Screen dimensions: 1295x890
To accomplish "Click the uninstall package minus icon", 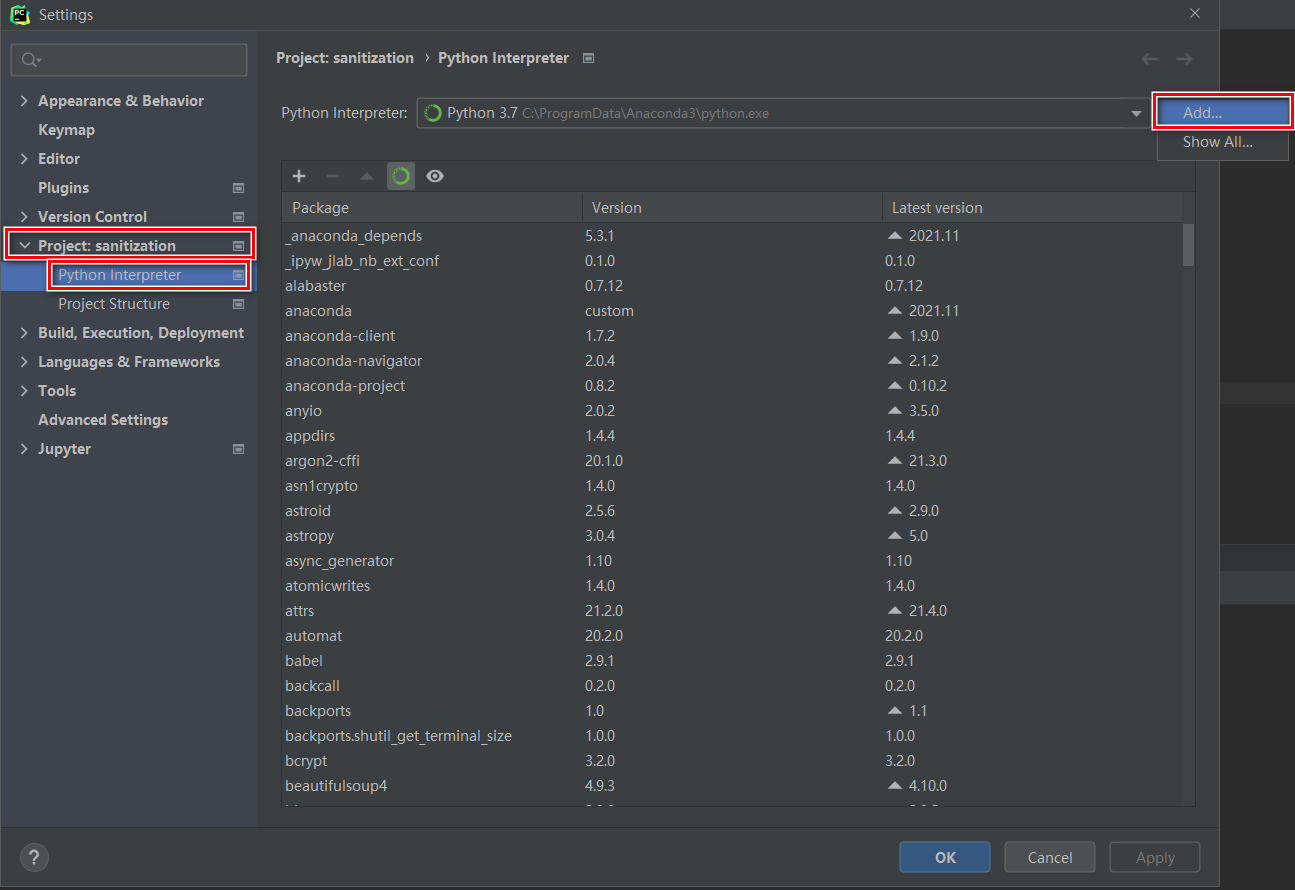I will pos(333,176).
